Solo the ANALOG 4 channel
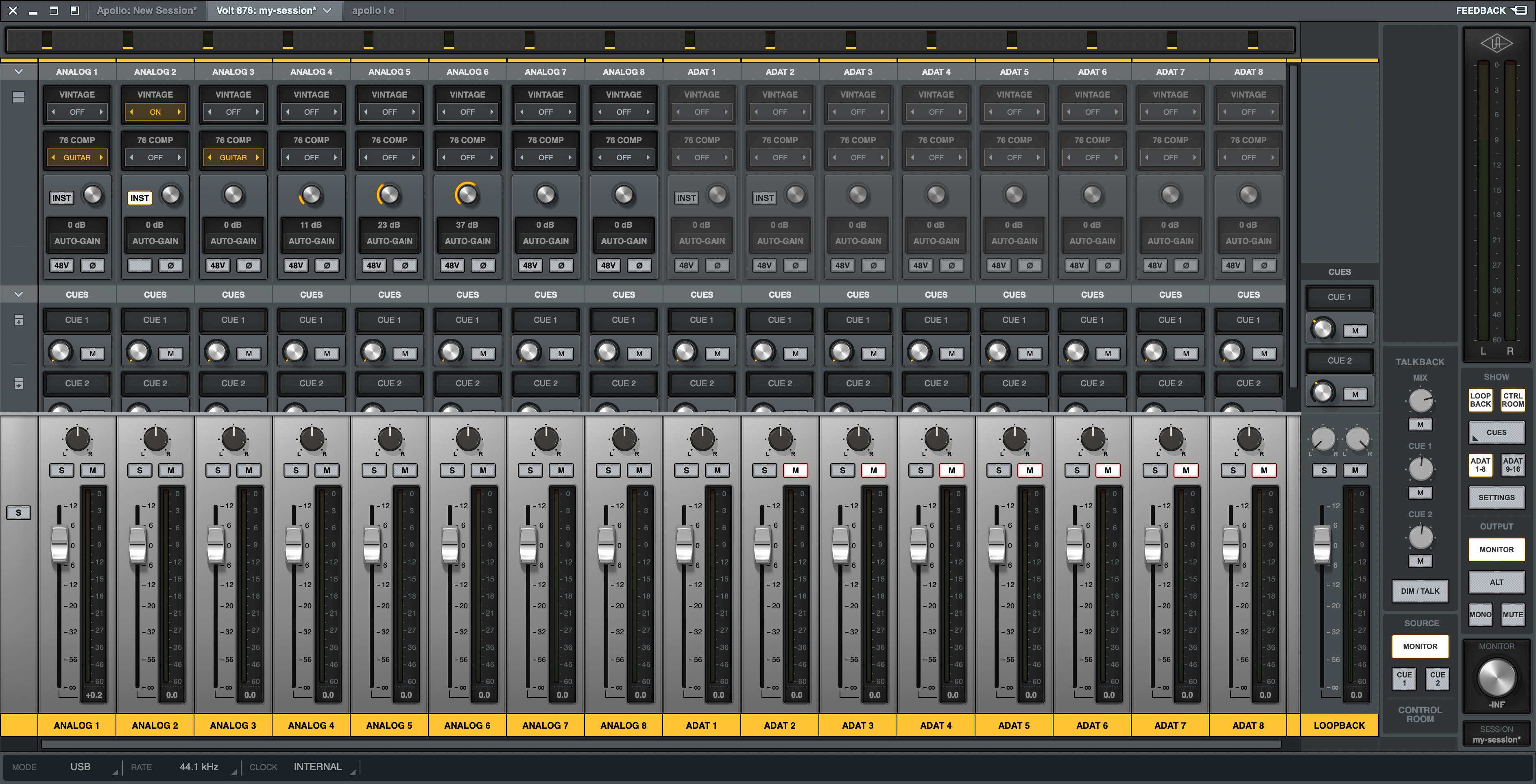The image size is (1536, 784). [296, 470]
